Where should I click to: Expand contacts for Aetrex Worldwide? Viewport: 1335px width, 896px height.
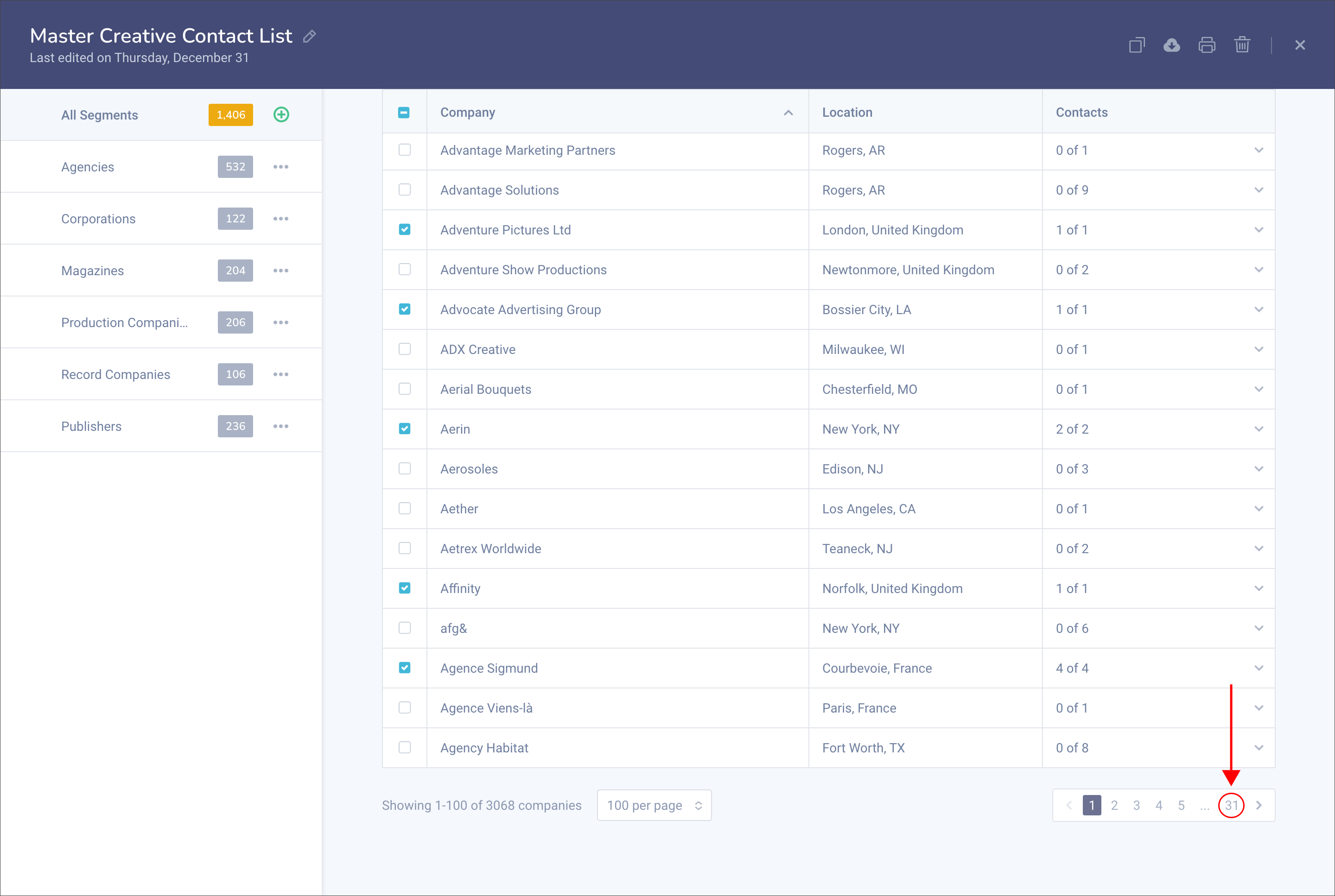coord(1259,549)
